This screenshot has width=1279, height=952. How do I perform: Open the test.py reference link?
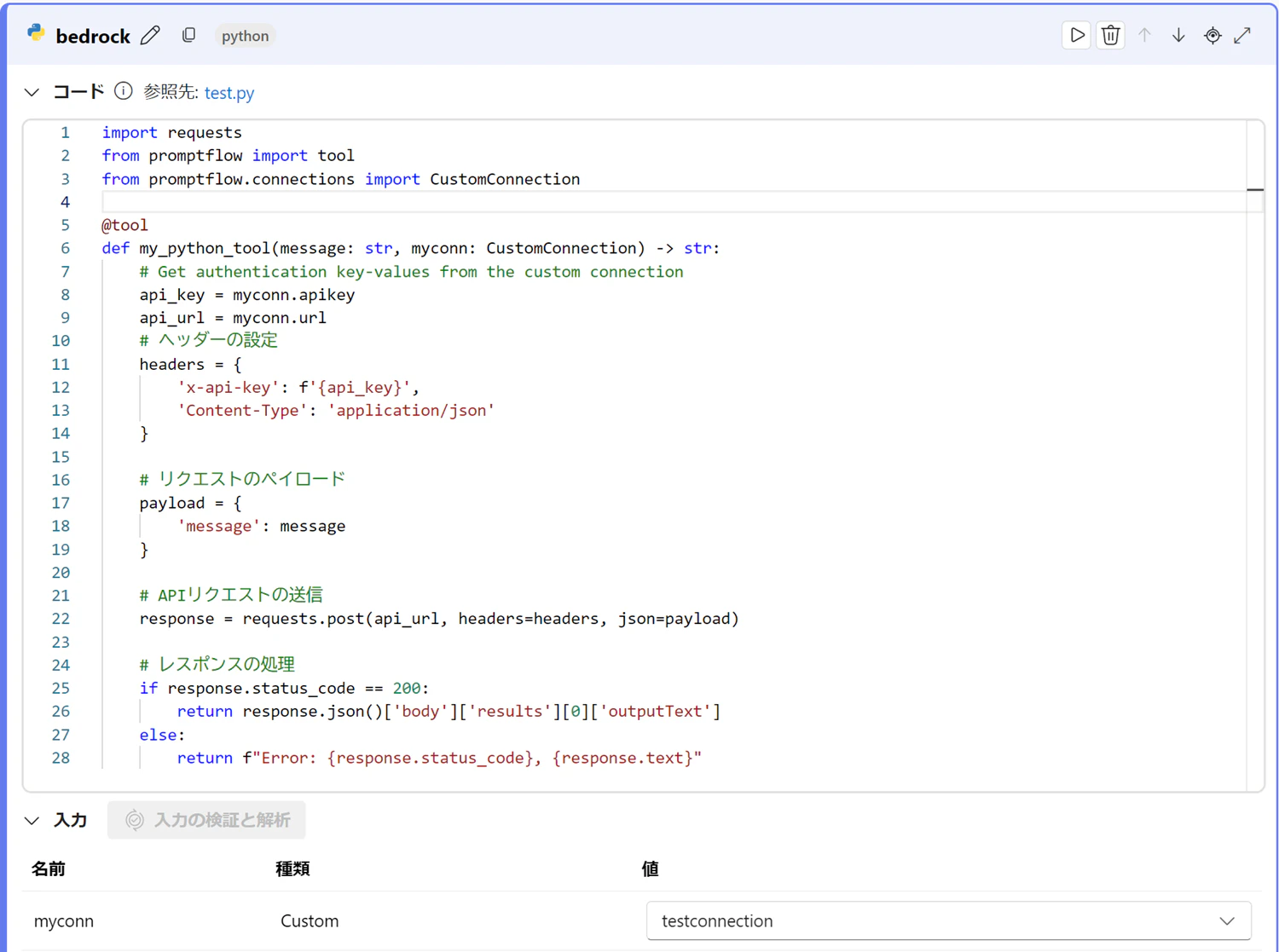point(229,93)
